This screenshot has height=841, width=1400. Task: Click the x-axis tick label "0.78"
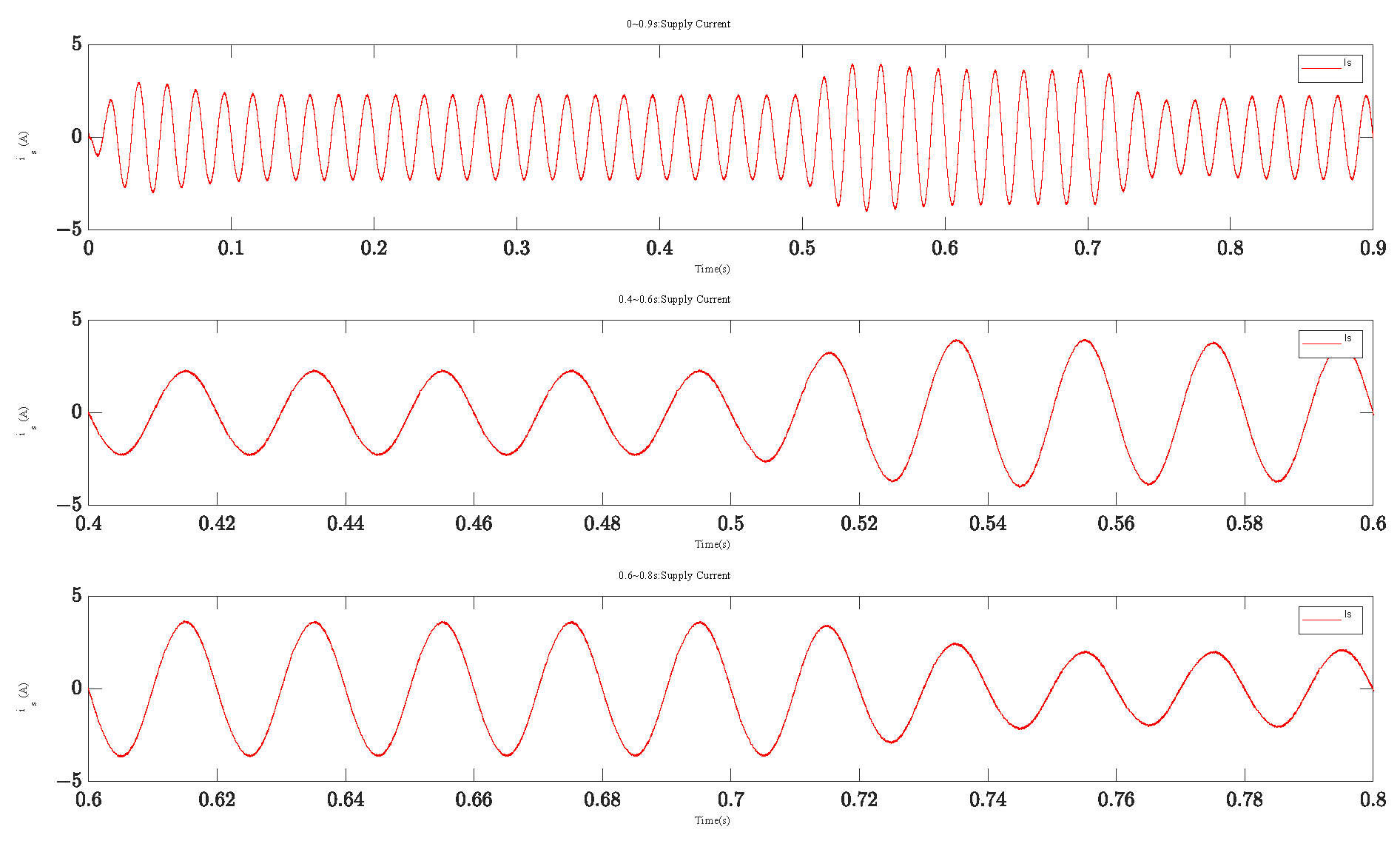tap(1245, 800)
